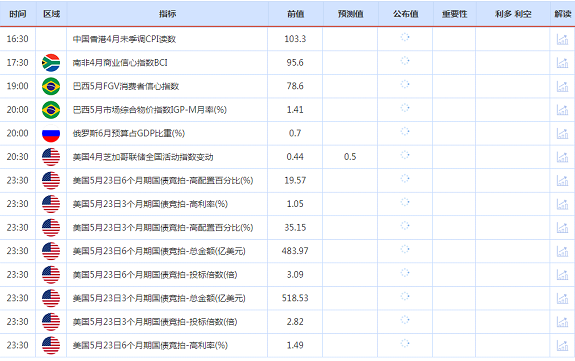Select indicator 巴西5月FGV消费者信心指数
Screen dimensions: 575x361
coord(126,86)
